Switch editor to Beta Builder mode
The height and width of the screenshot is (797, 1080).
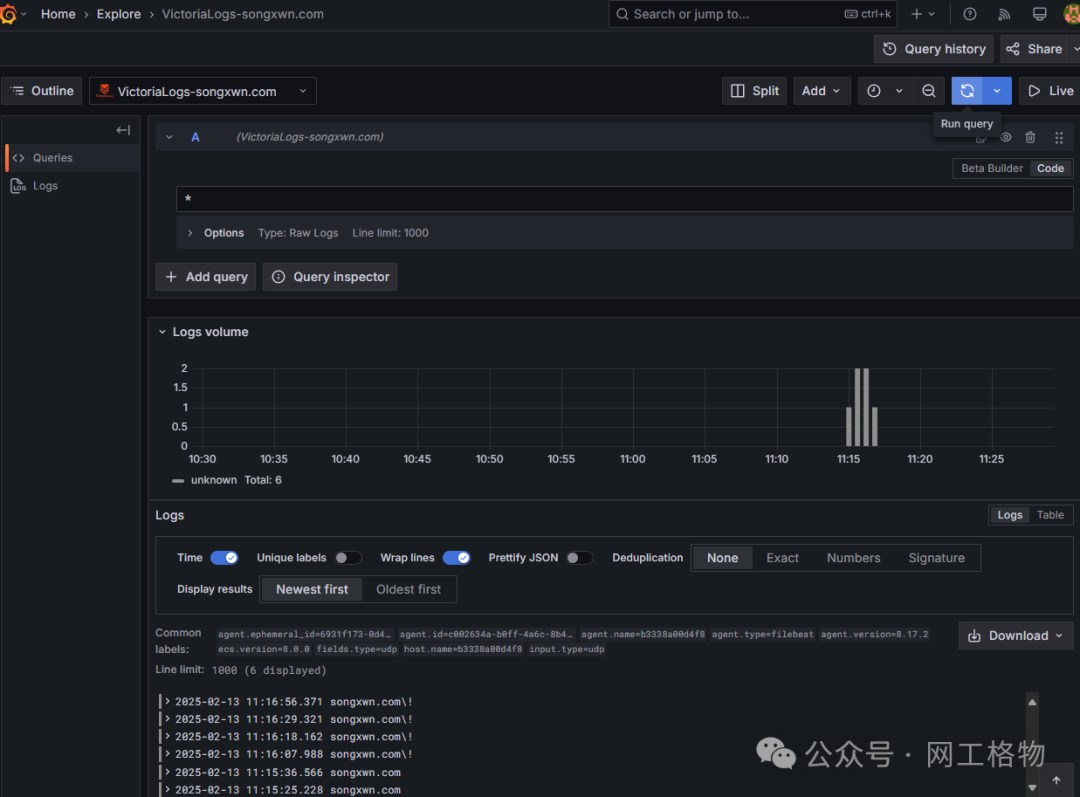tap(992, 168)
